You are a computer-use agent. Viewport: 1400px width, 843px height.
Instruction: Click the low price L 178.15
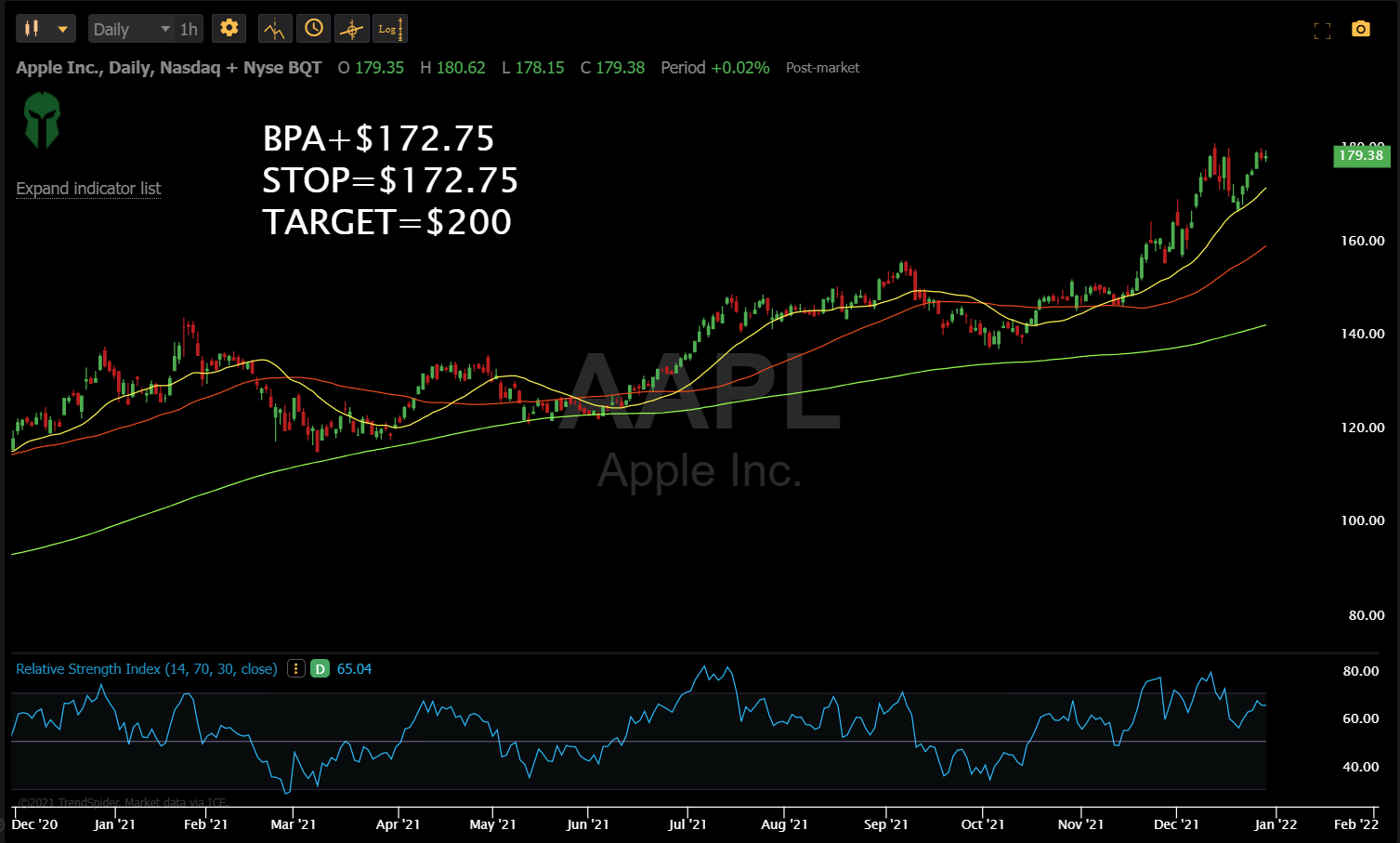click(x=533, y=68)
